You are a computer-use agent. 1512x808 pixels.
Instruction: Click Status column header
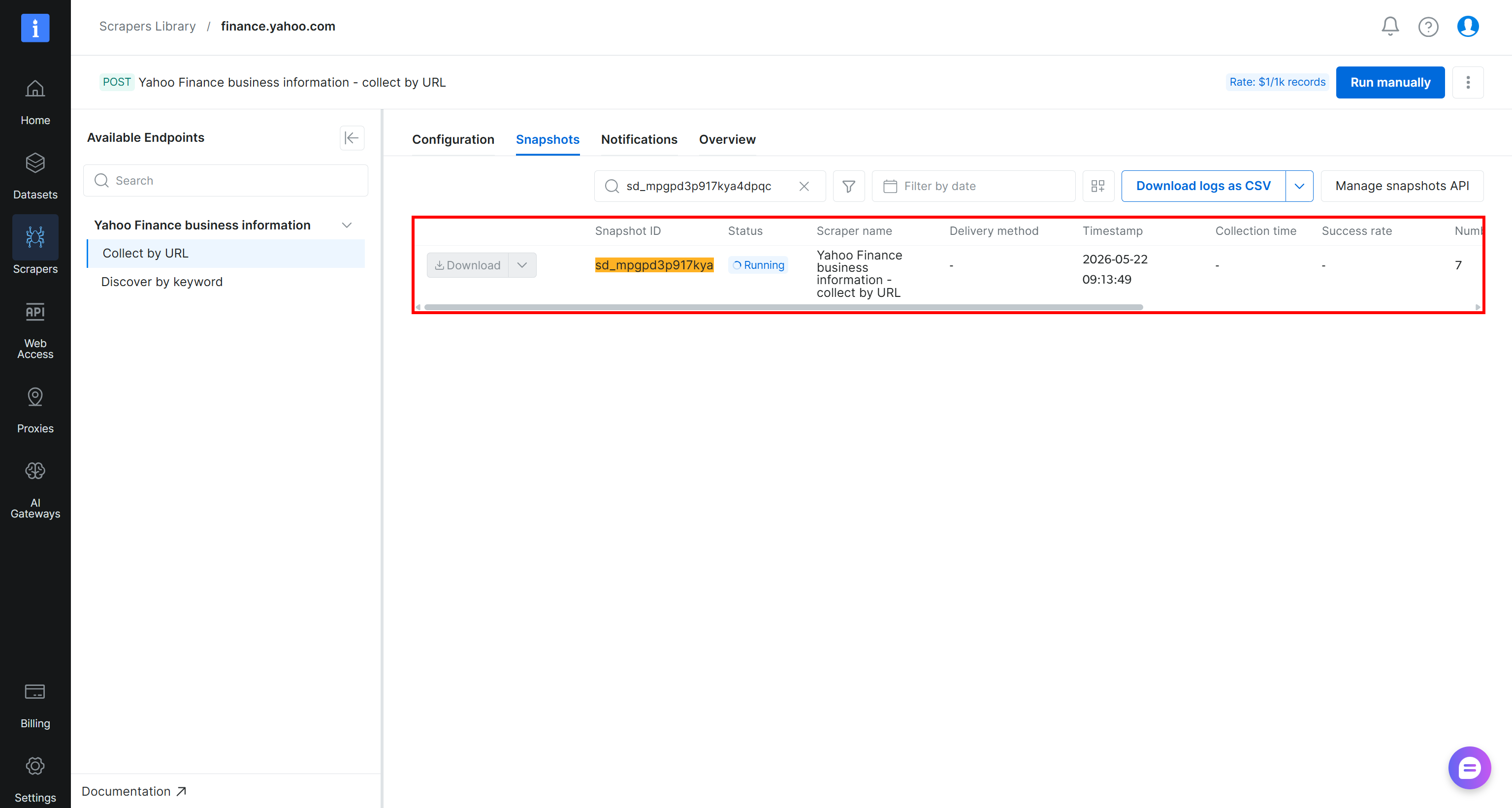point(745,231)
